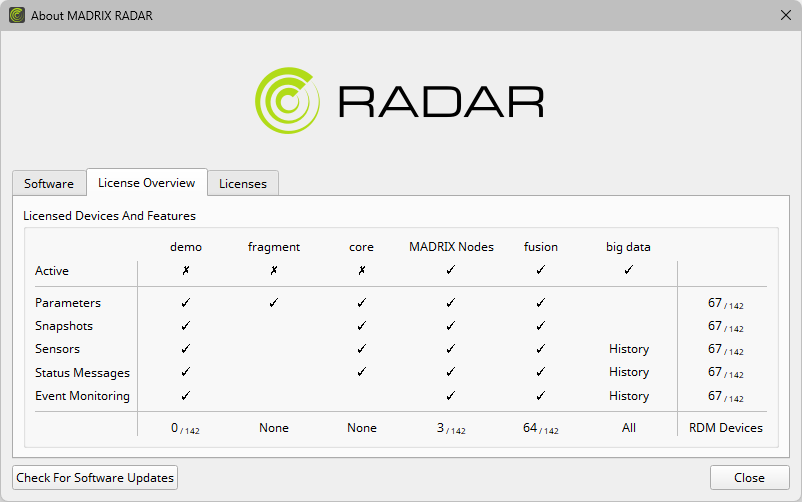This screenshot has height=502, width=802.
Task: Click History in the Event Monitoring row
Action: (629, 396)
